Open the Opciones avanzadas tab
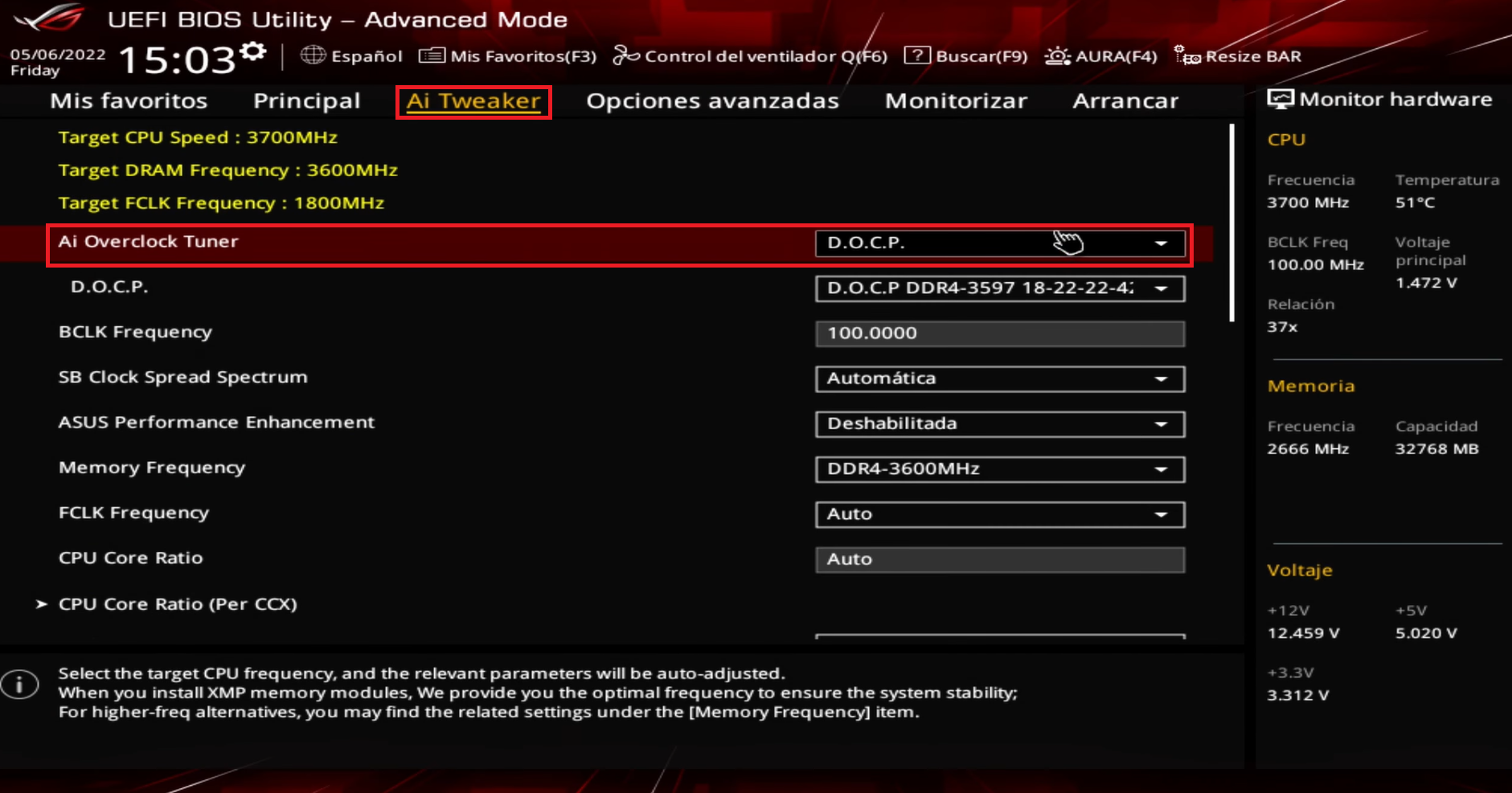The image size is (1512, 793). pyautogui.click(x=712, y=100)
